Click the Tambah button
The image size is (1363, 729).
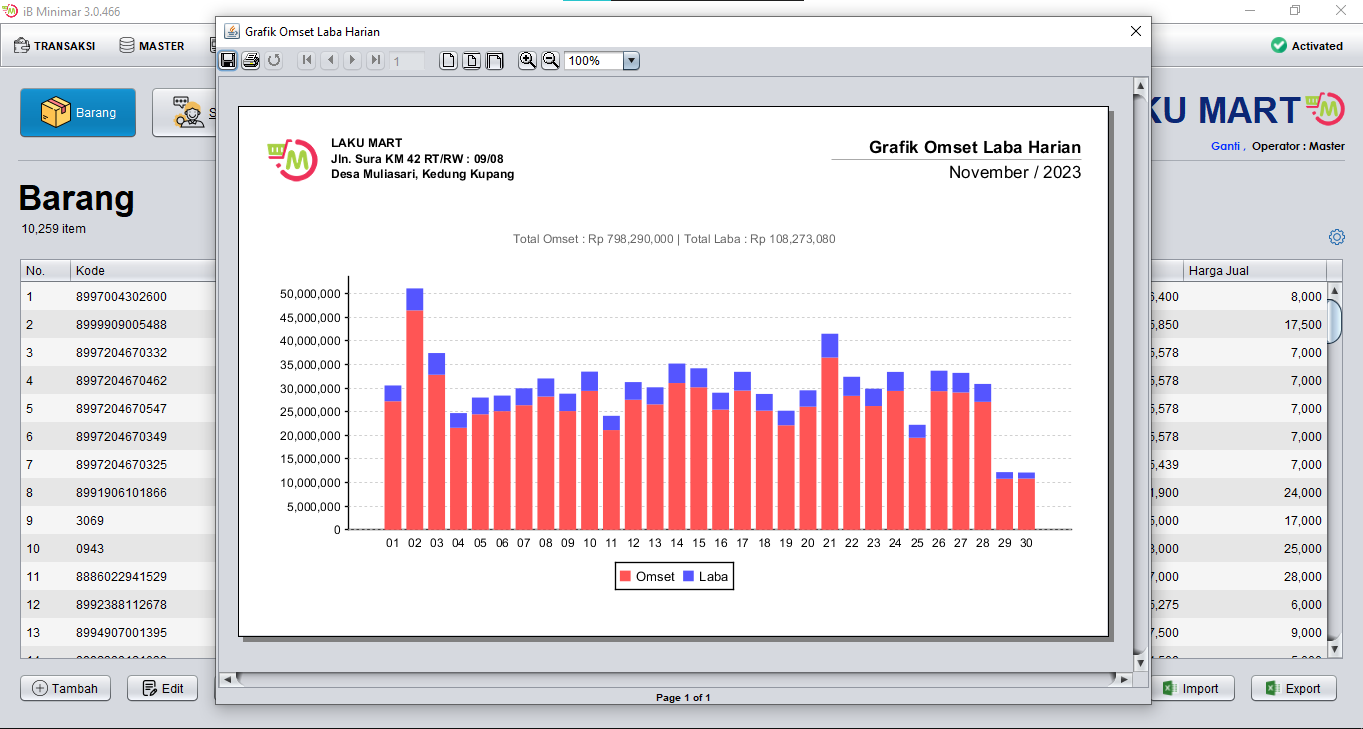pos(66,688)
